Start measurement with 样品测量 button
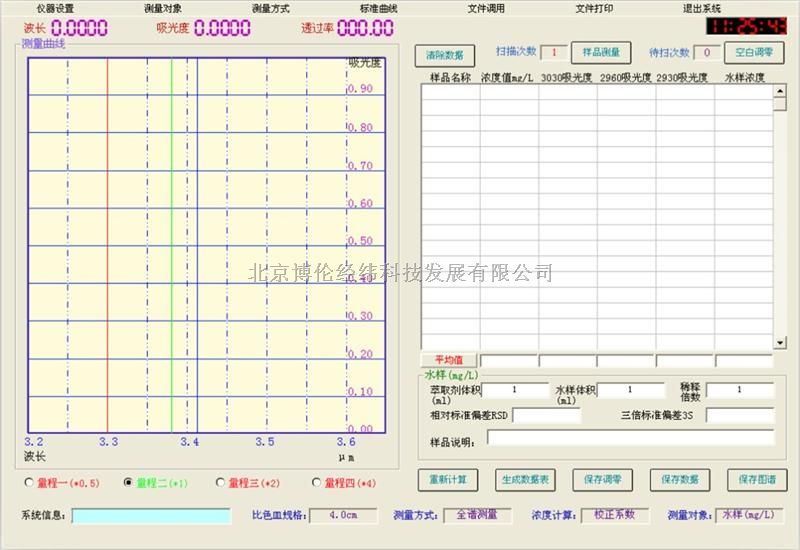This screenshot has width=800, height=550. (x=601, y=52)
